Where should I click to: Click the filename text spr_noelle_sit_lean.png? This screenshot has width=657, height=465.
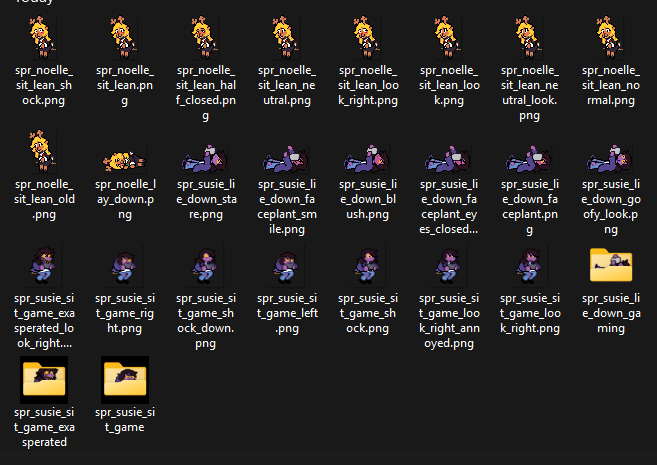tap(124, 85)
